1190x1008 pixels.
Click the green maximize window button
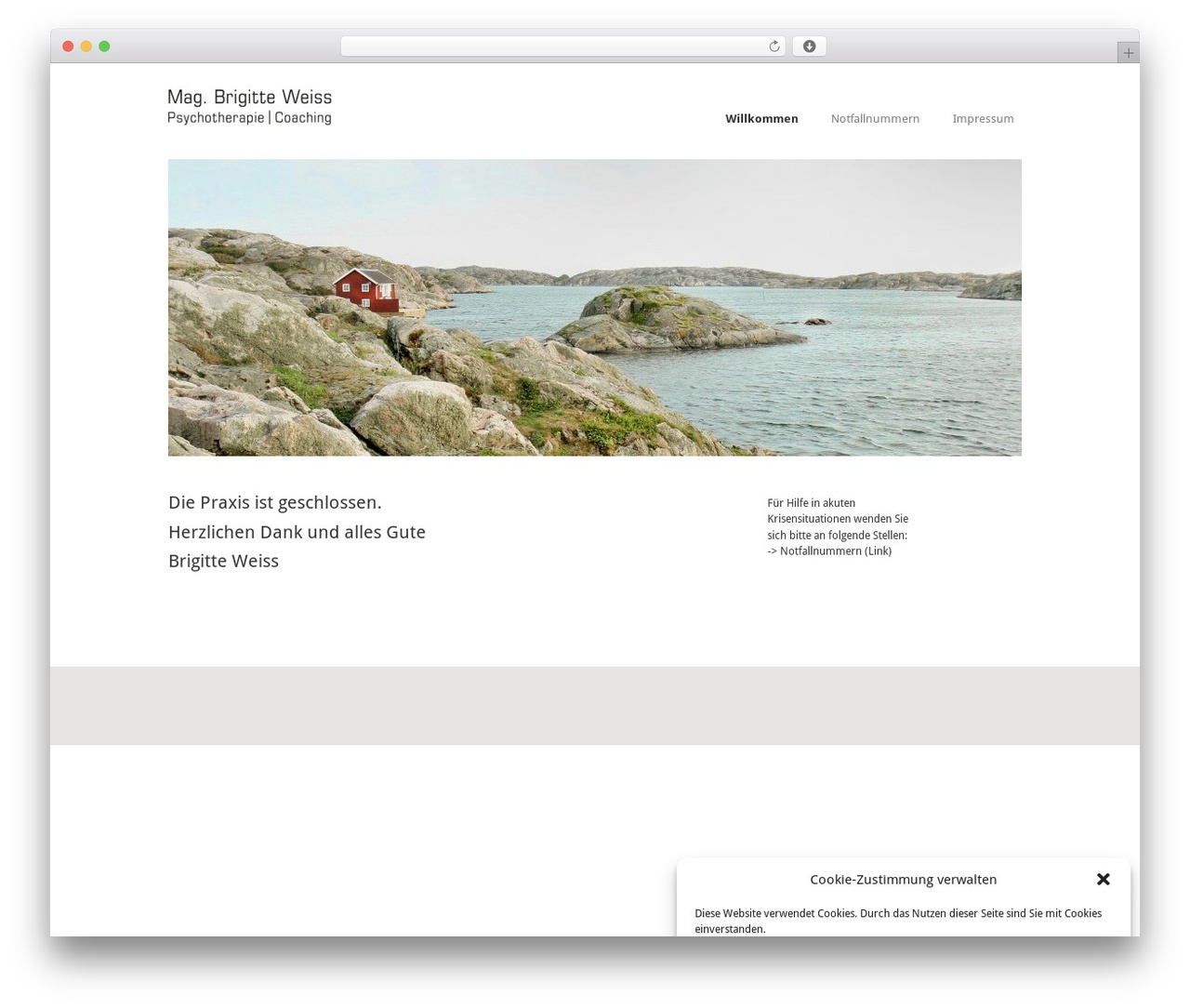coord(104,46)
